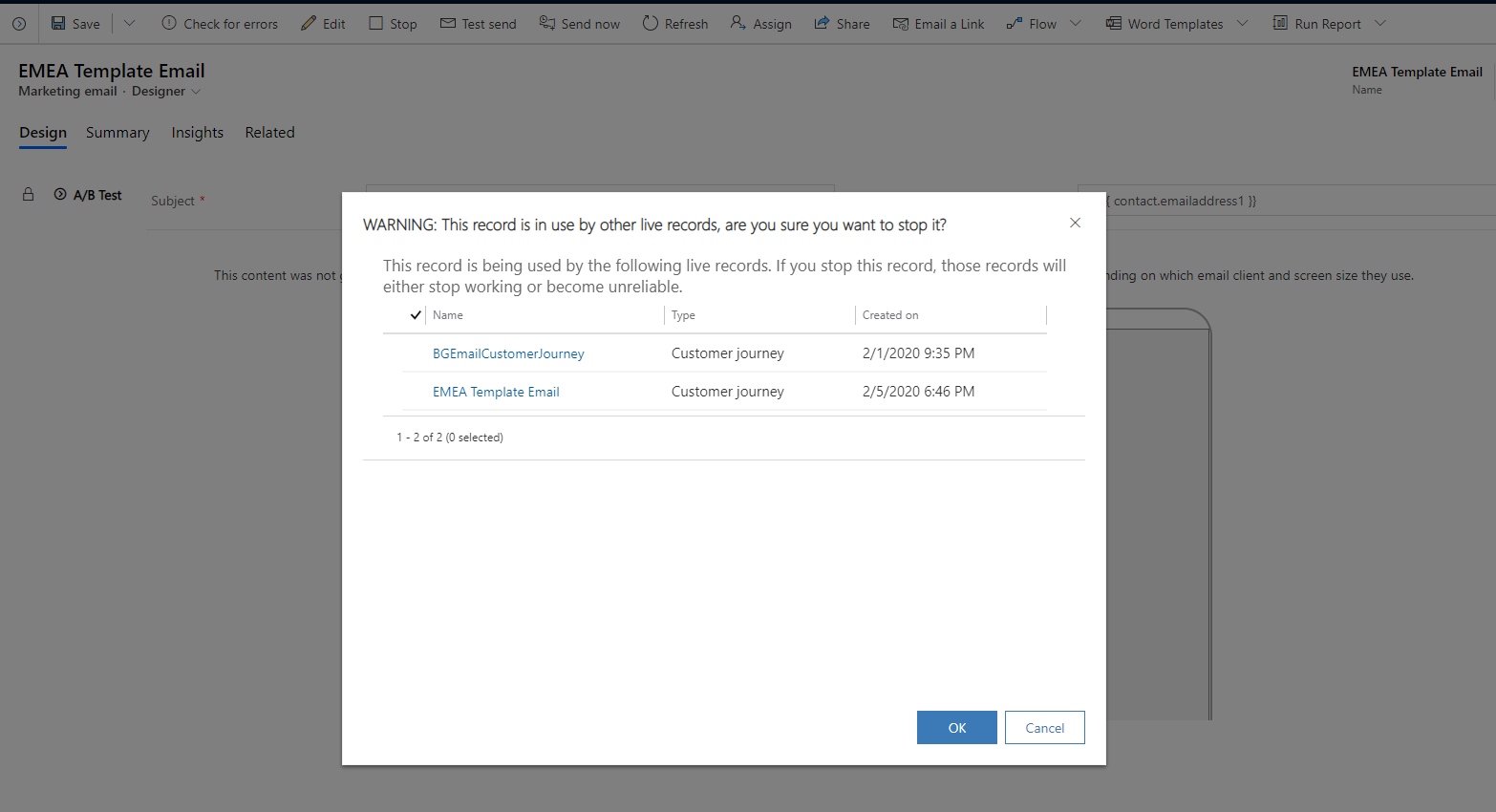Sort by the Type column header

point(683,315)
